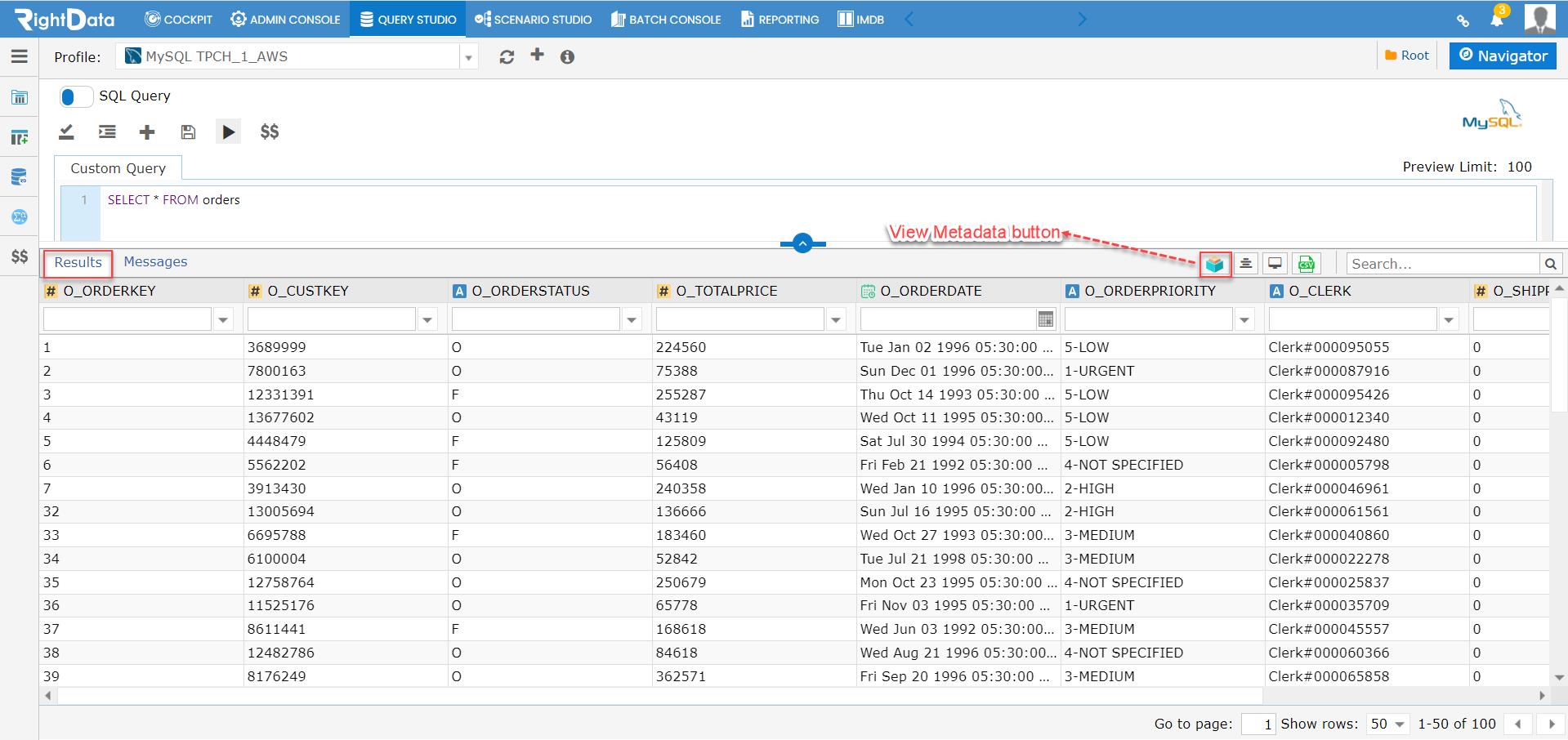Image resolution: width=1568 pixels, height=740 pixels.
Task: Expand the O_ORDERKEY filter dropdown
Action: pyautogui.click(x=223, y=320)
